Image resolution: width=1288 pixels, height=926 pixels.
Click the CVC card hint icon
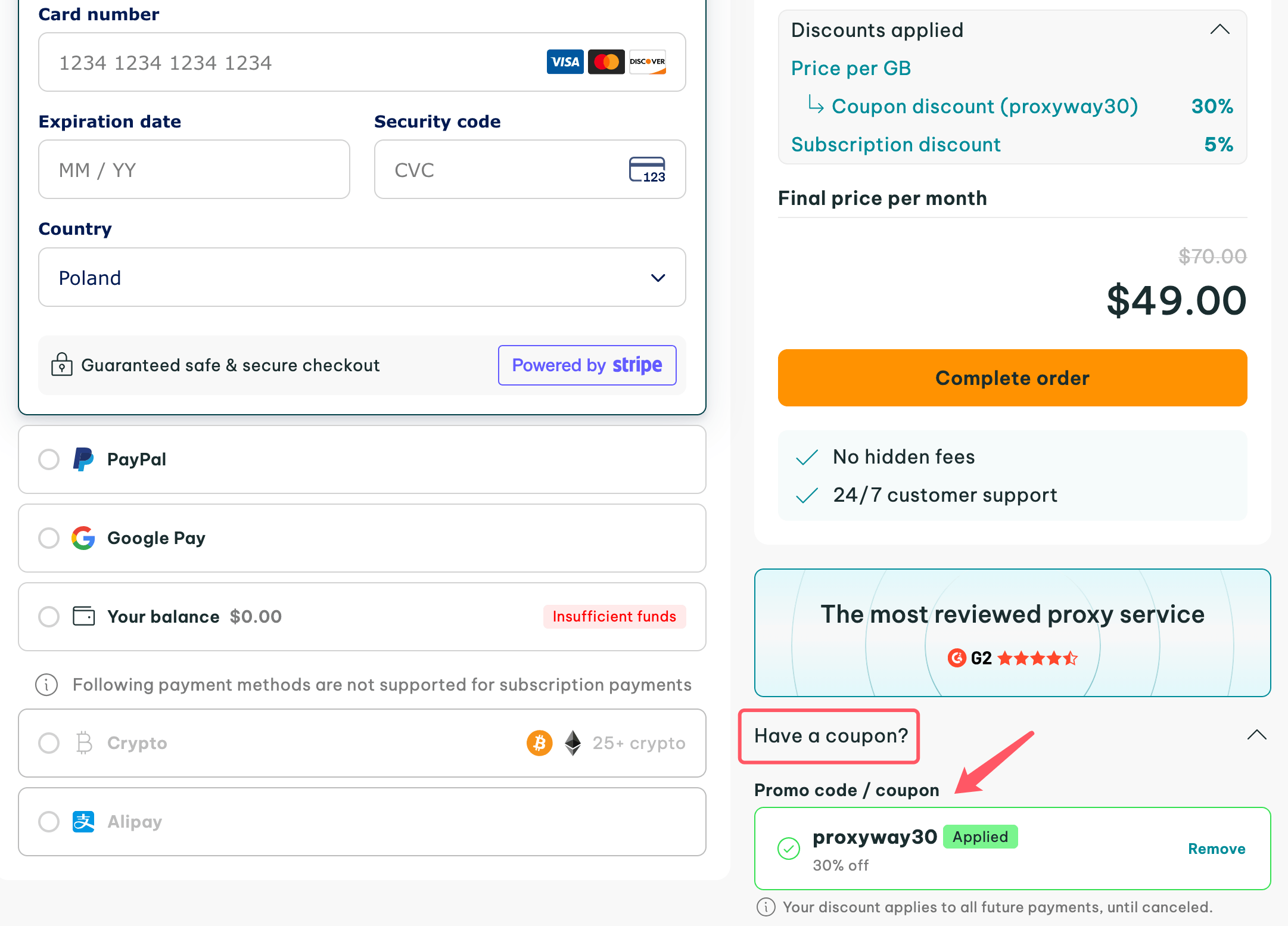pyautogui.click(x=647, y=170)
